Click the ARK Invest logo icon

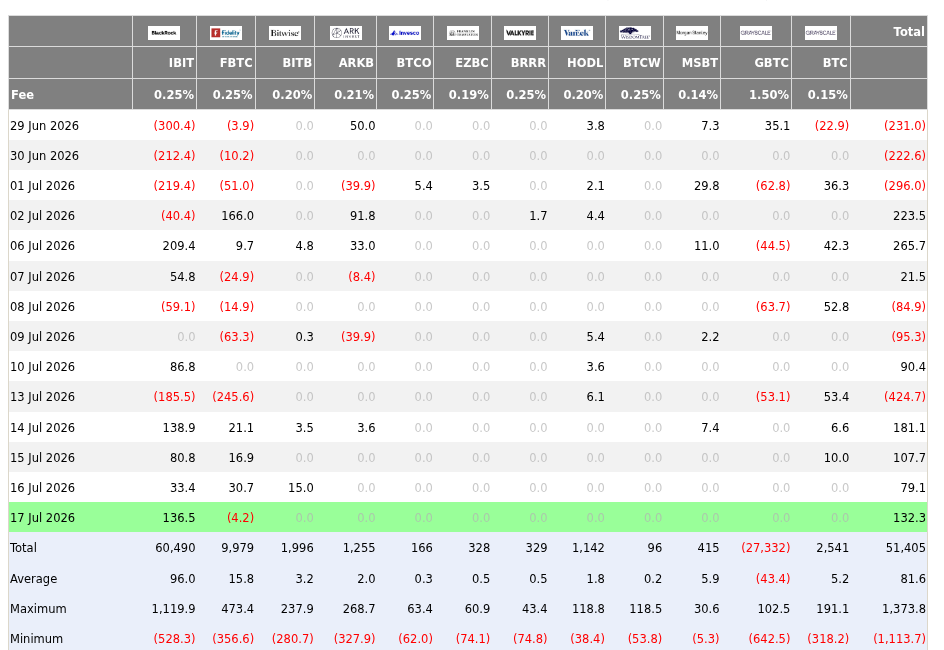346,32
